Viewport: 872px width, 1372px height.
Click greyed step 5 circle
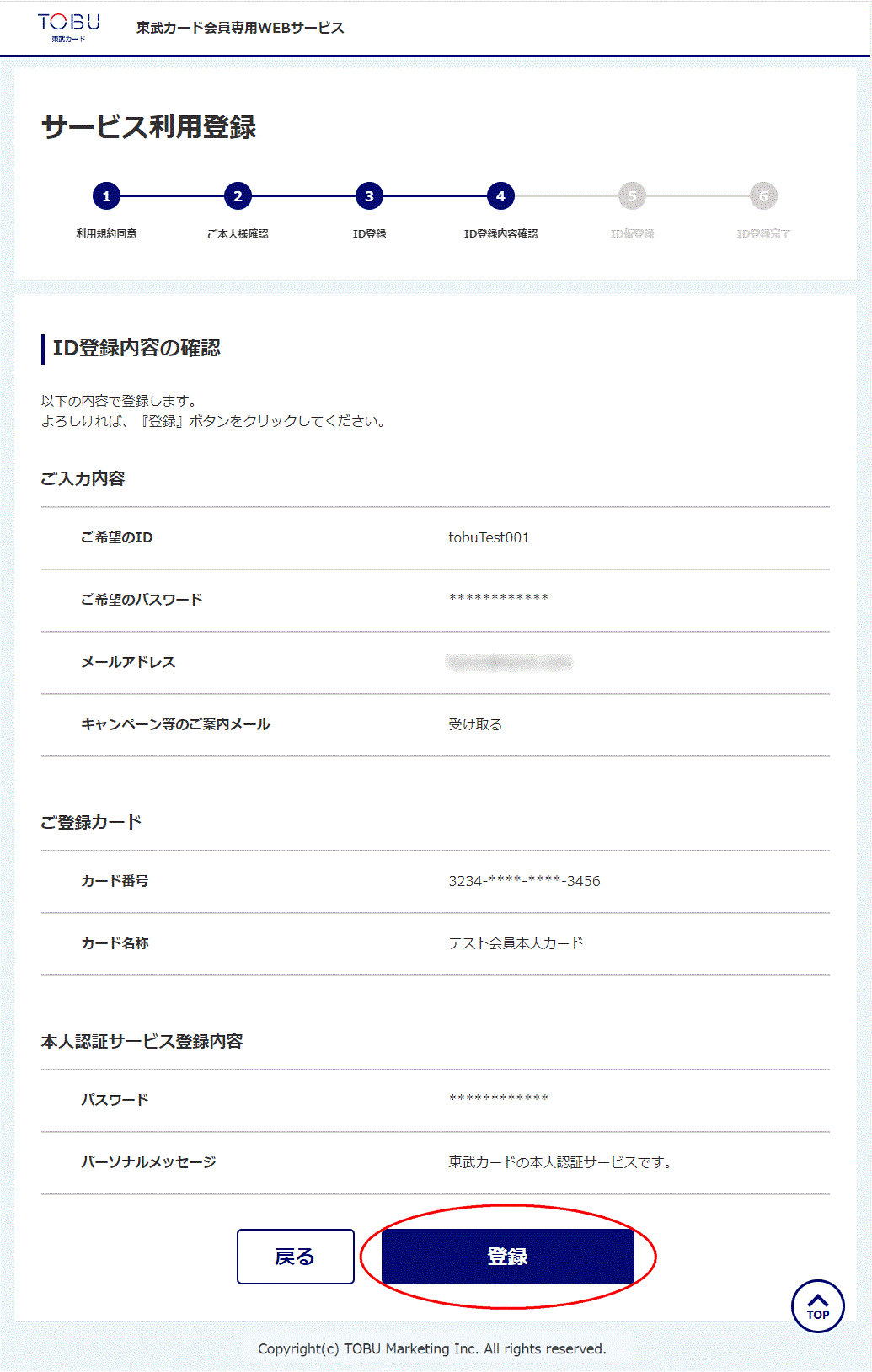tap(632, 196)
